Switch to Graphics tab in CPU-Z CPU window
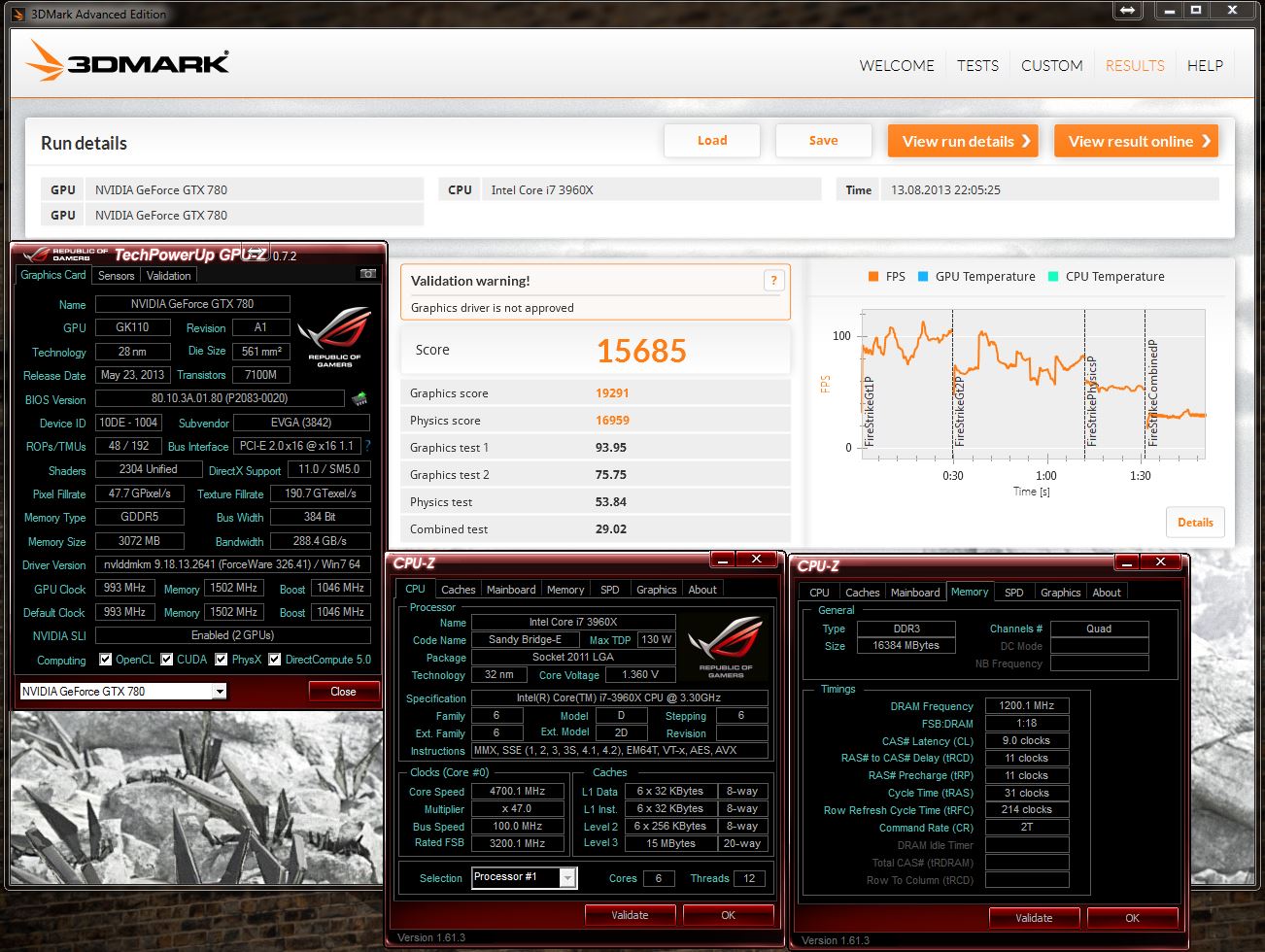Image resolution: width=1265 pixels, height=952 pixels. pos(657,590)
